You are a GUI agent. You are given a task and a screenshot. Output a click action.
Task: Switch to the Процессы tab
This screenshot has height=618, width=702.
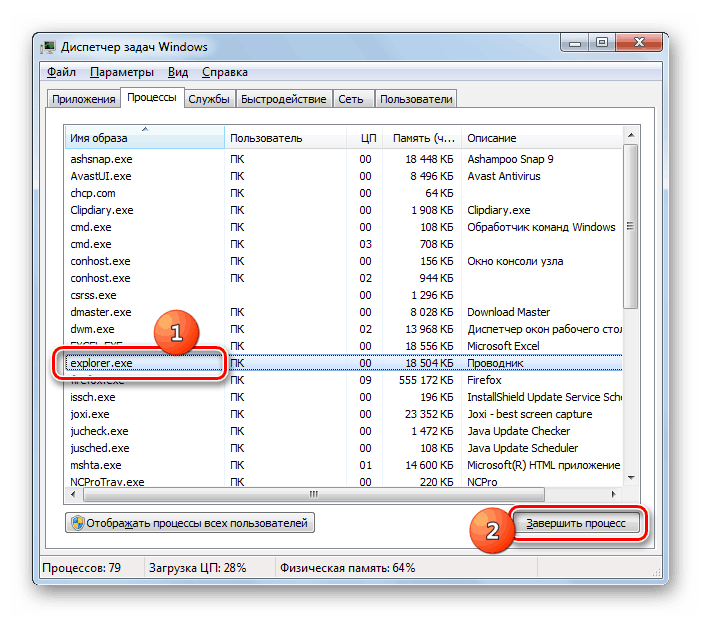(152, 98)
